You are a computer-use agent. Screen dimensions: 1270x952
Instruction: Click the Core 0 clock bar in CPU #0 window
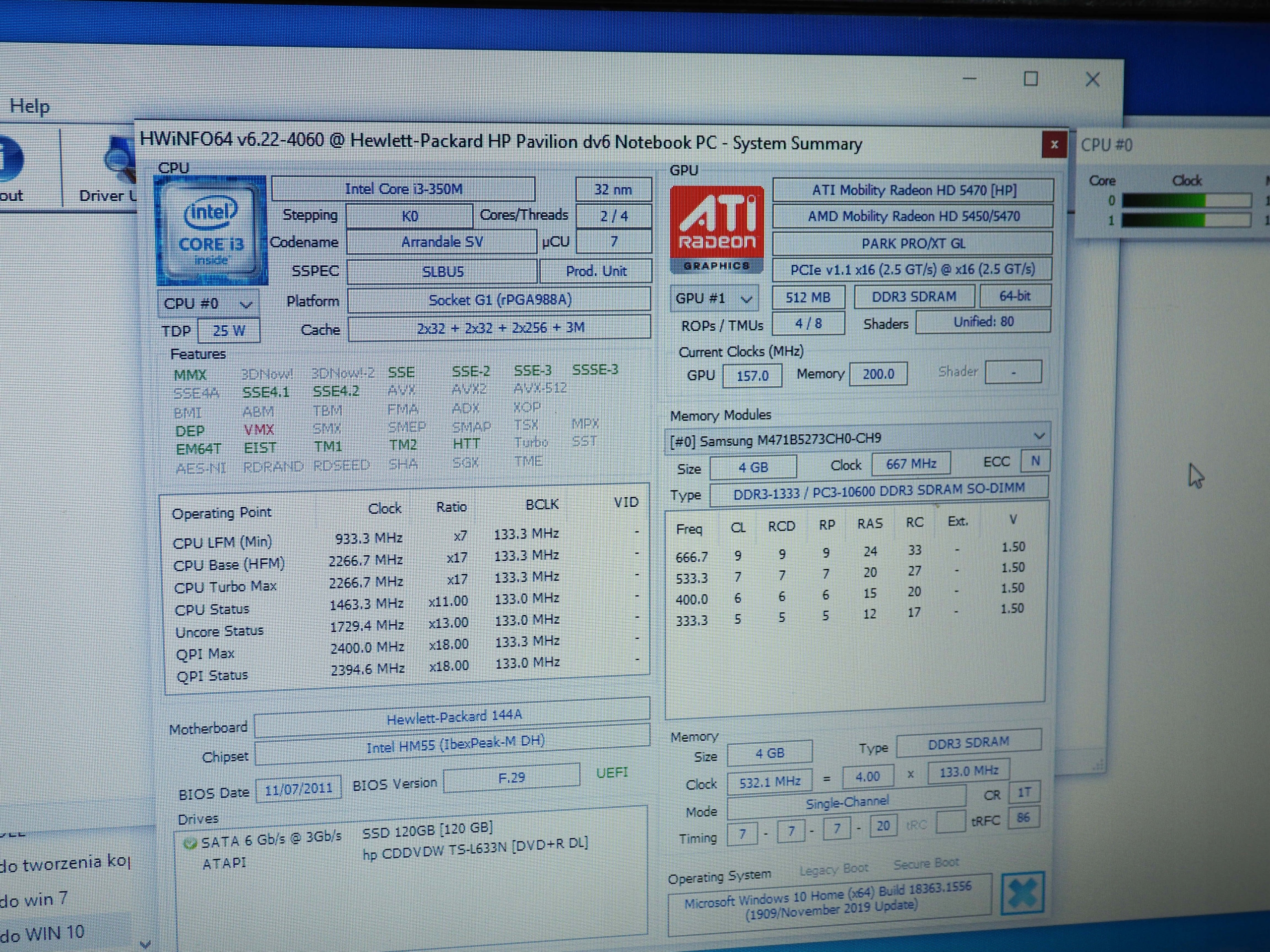pos(1186,201)
